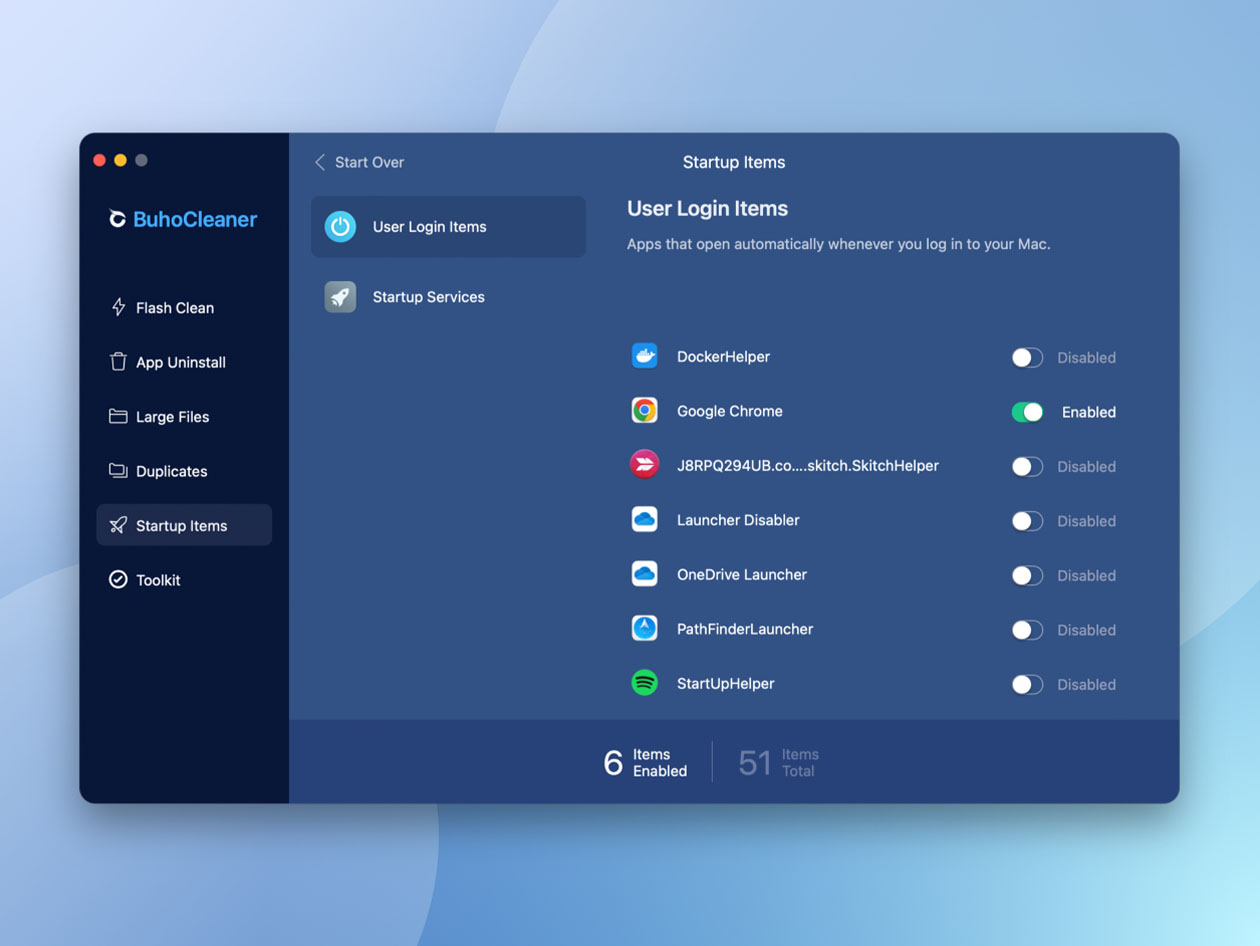Click the BuhoCleaner logo
The height and width of the screenshot is (946, 1260).
tap(182, 219)
